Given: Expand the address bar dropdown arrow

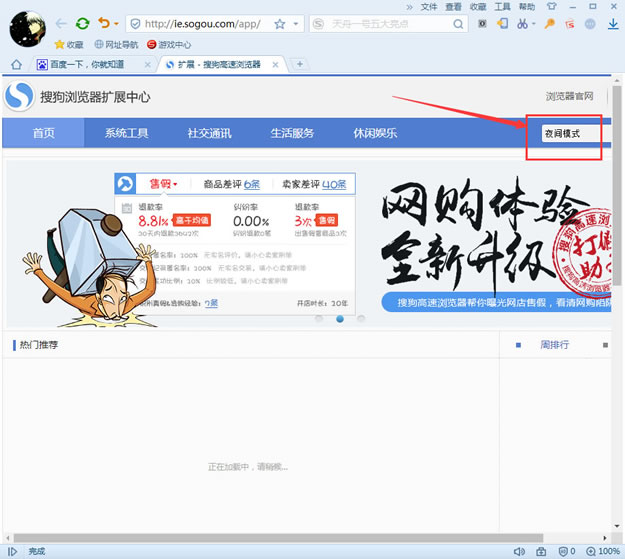Looking at the screenshot, I should (296, 24).
